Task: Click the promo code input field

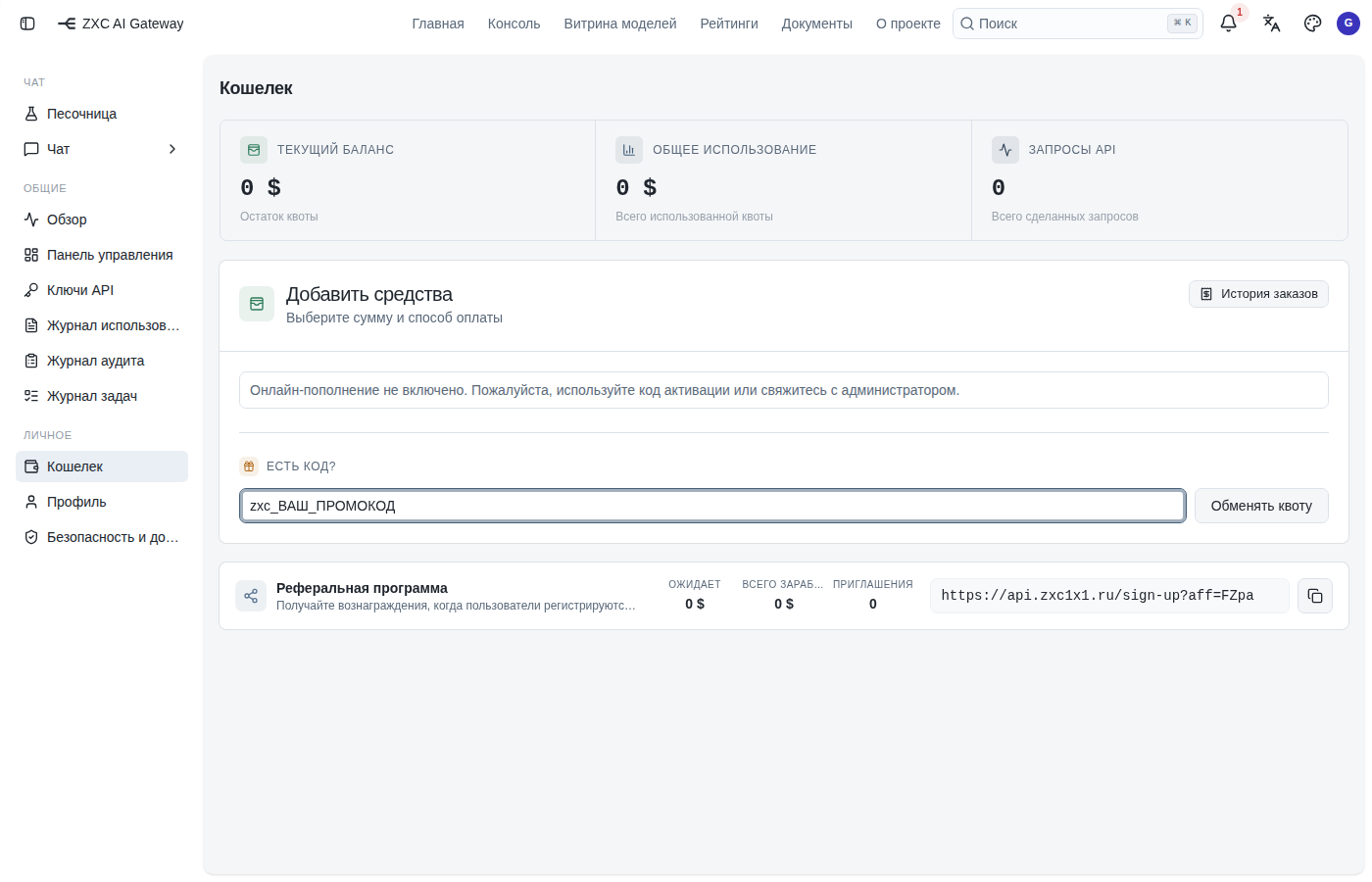Action: [712, 506]
